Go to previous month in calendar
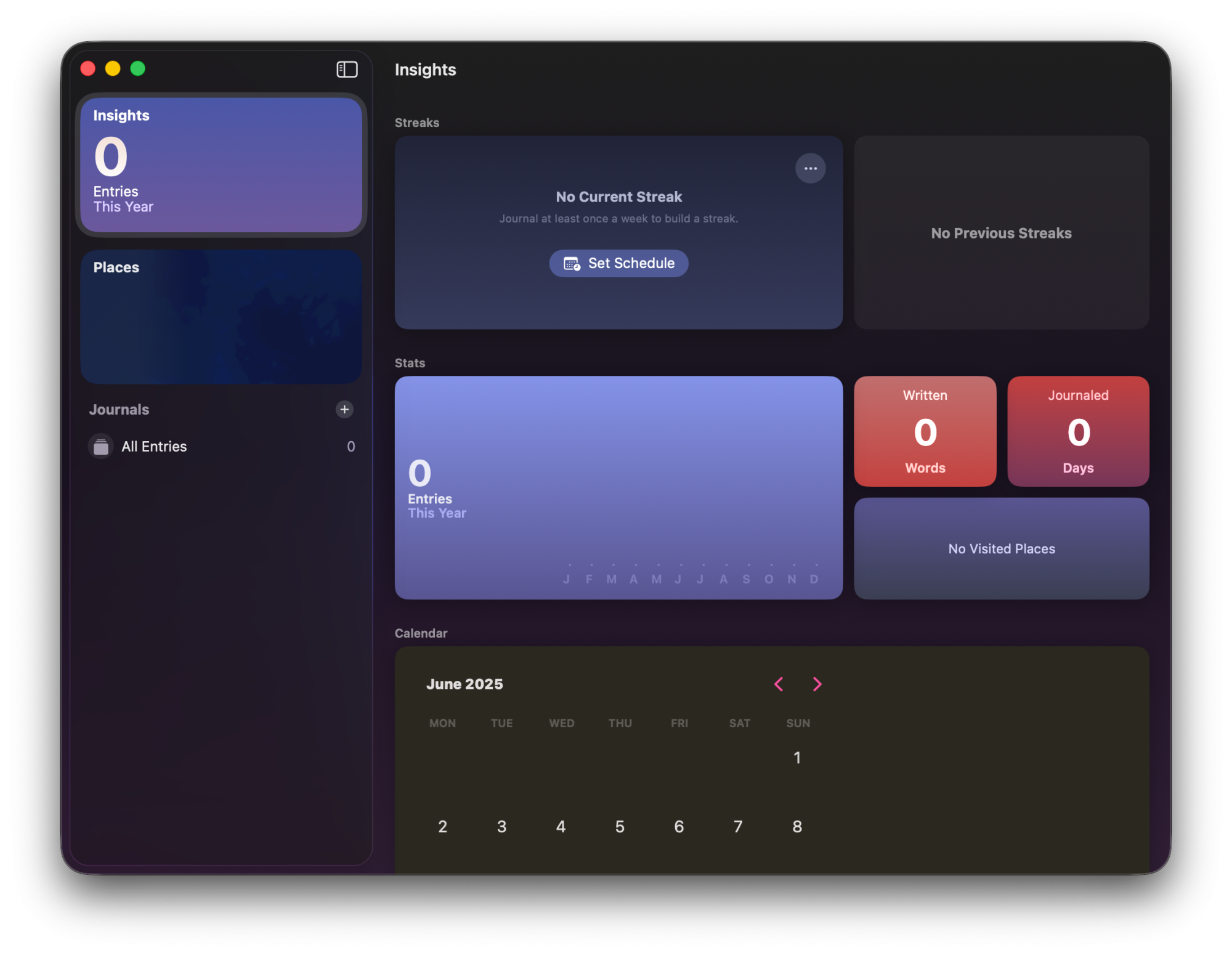Image resolution: width=1232 pixels, height=955 pixels. point(779,684)
